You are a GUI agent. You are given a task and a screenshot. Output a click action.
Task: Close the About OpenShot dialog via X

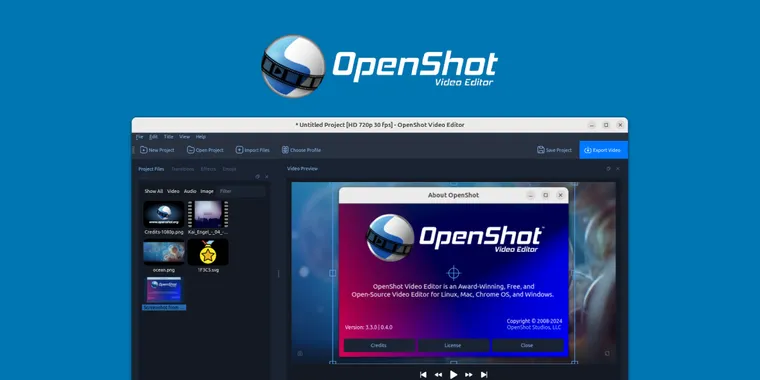(561, 195)
